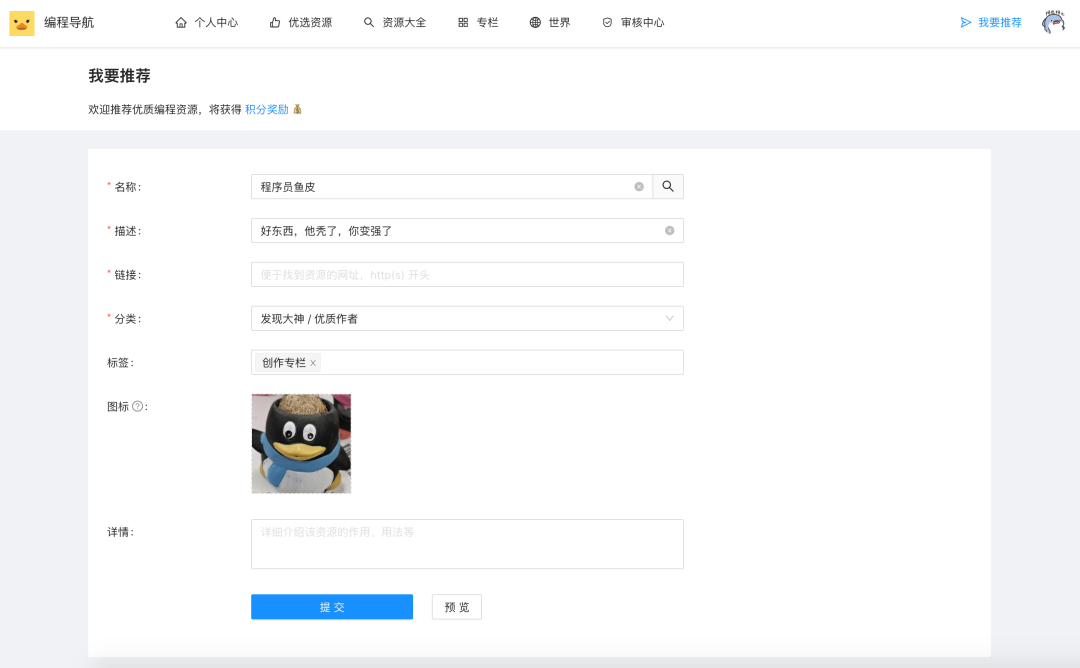Click the penguin icon upload thumbnail
Viewport: 1080px width, 668px height.
[301, 443]
